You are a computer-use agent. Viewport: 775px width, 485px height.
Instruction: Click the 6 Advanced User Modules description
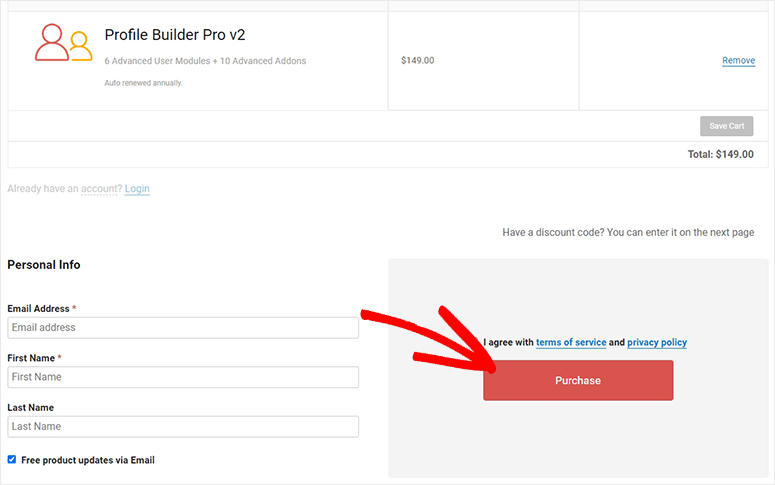(x=205, y=61)
